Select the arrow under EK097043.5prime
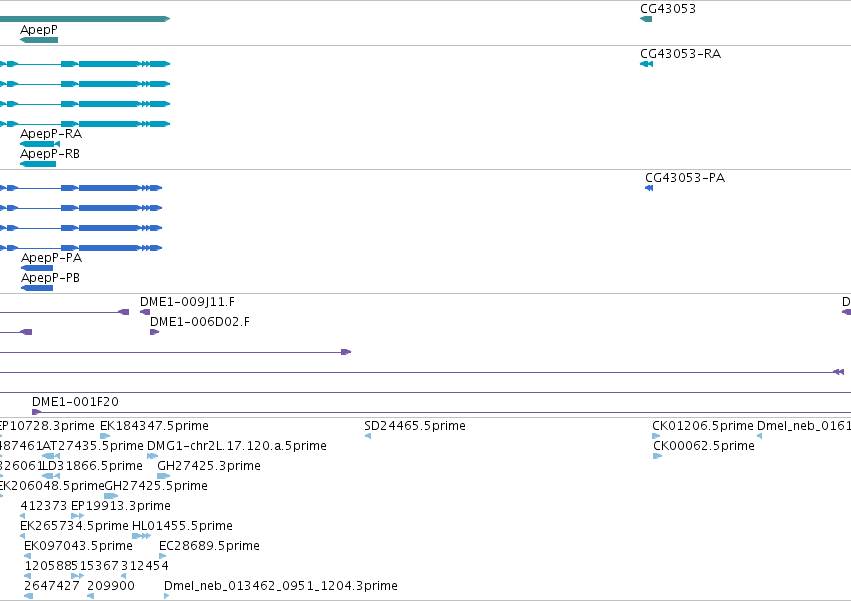The width and height of the screenshot is (851, 601). point(28,556)
